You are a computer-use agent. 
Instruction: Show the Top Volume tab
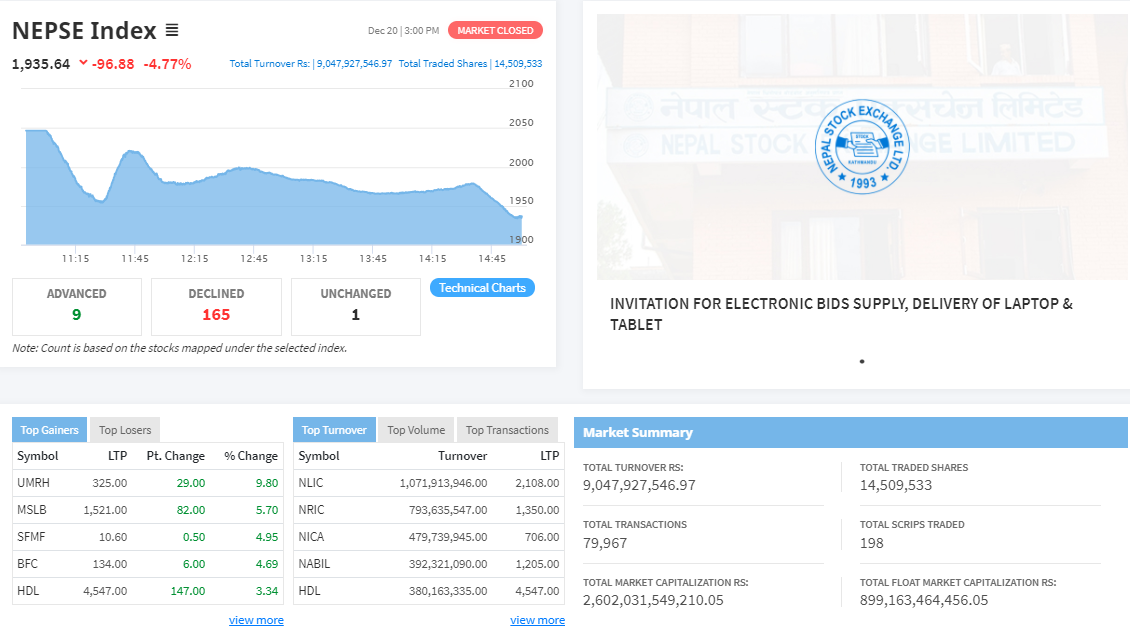click(416, 430)
